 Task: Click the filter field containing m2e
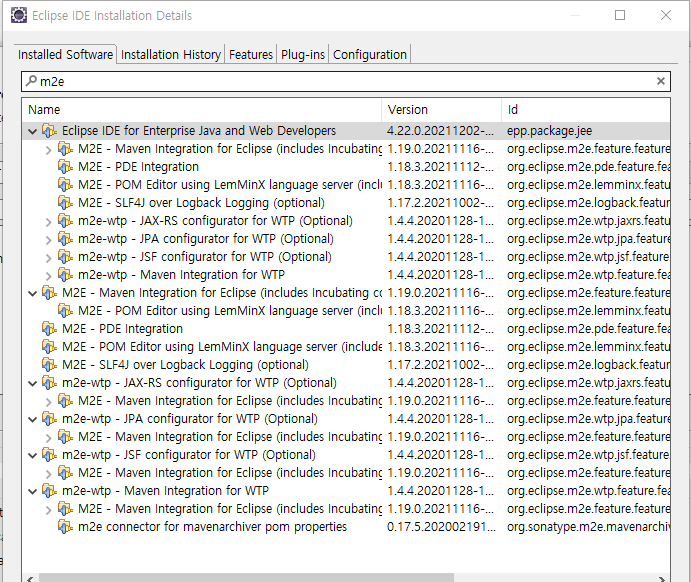coord(346,82)
